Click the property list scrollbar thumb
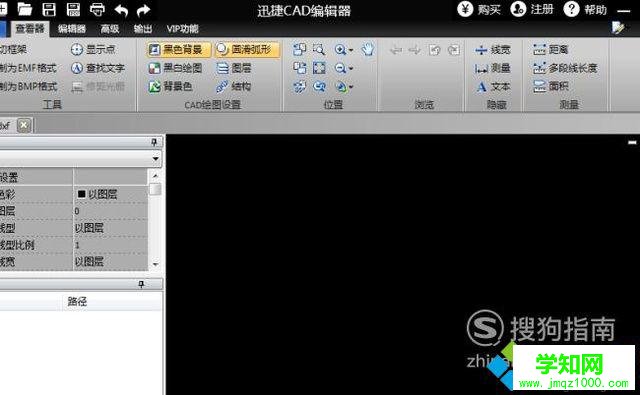The height and width of the screenshot is (395, 640). click(x=155, y=189)
